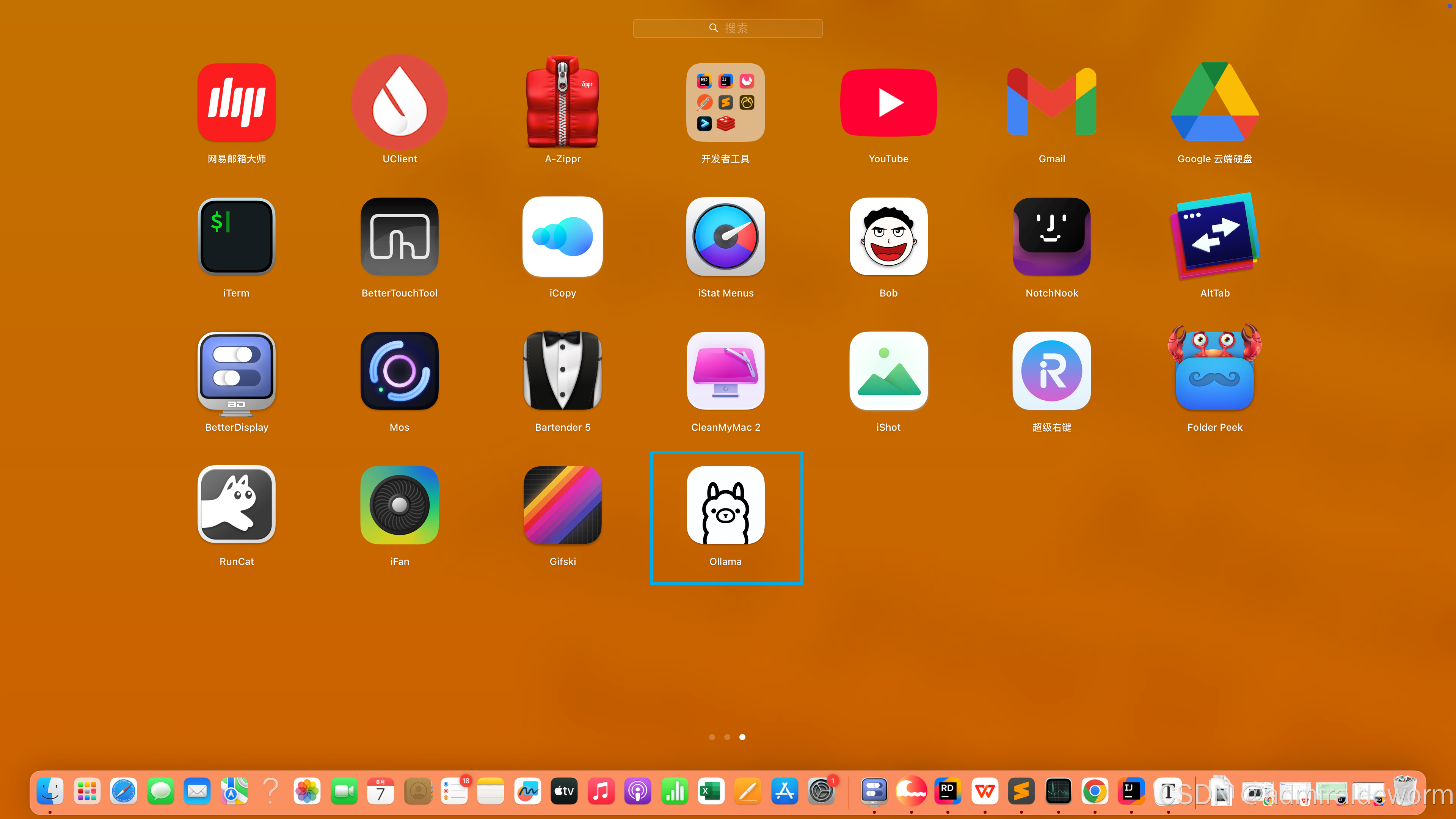Open System Settings in the Dock

(821, 791)
